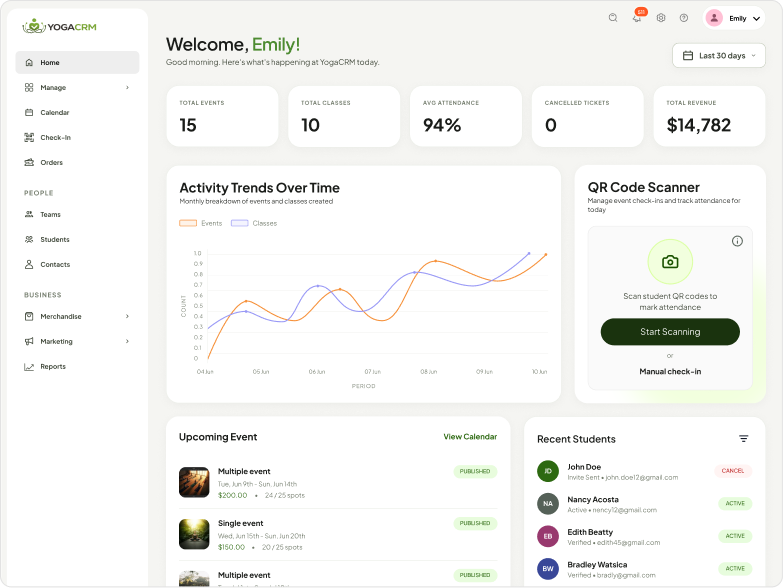Open Emily's account dropdown arrow
This screenshot has width=783, height=588.
coord(756,18)
